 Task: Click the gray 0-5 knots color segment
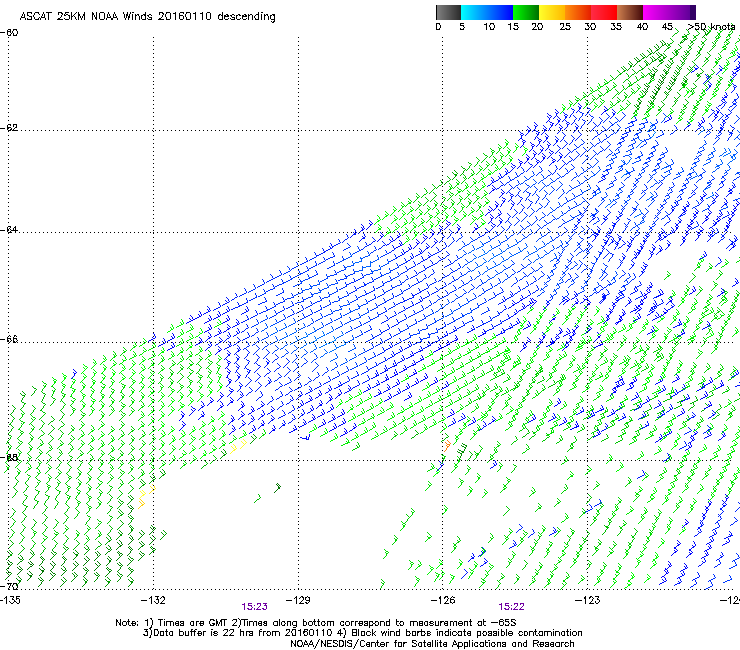click(448, 12)
